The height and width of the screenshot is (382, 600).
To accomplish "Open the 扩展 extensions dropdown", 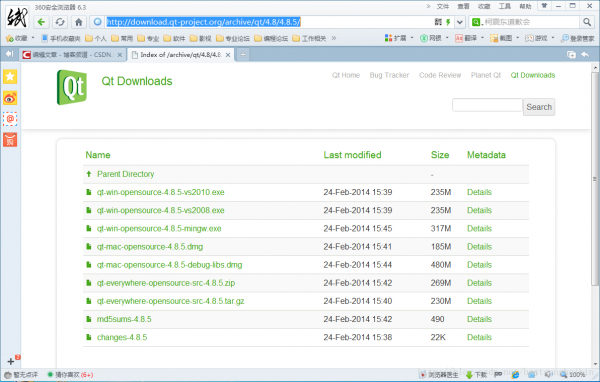I will 399,38.
